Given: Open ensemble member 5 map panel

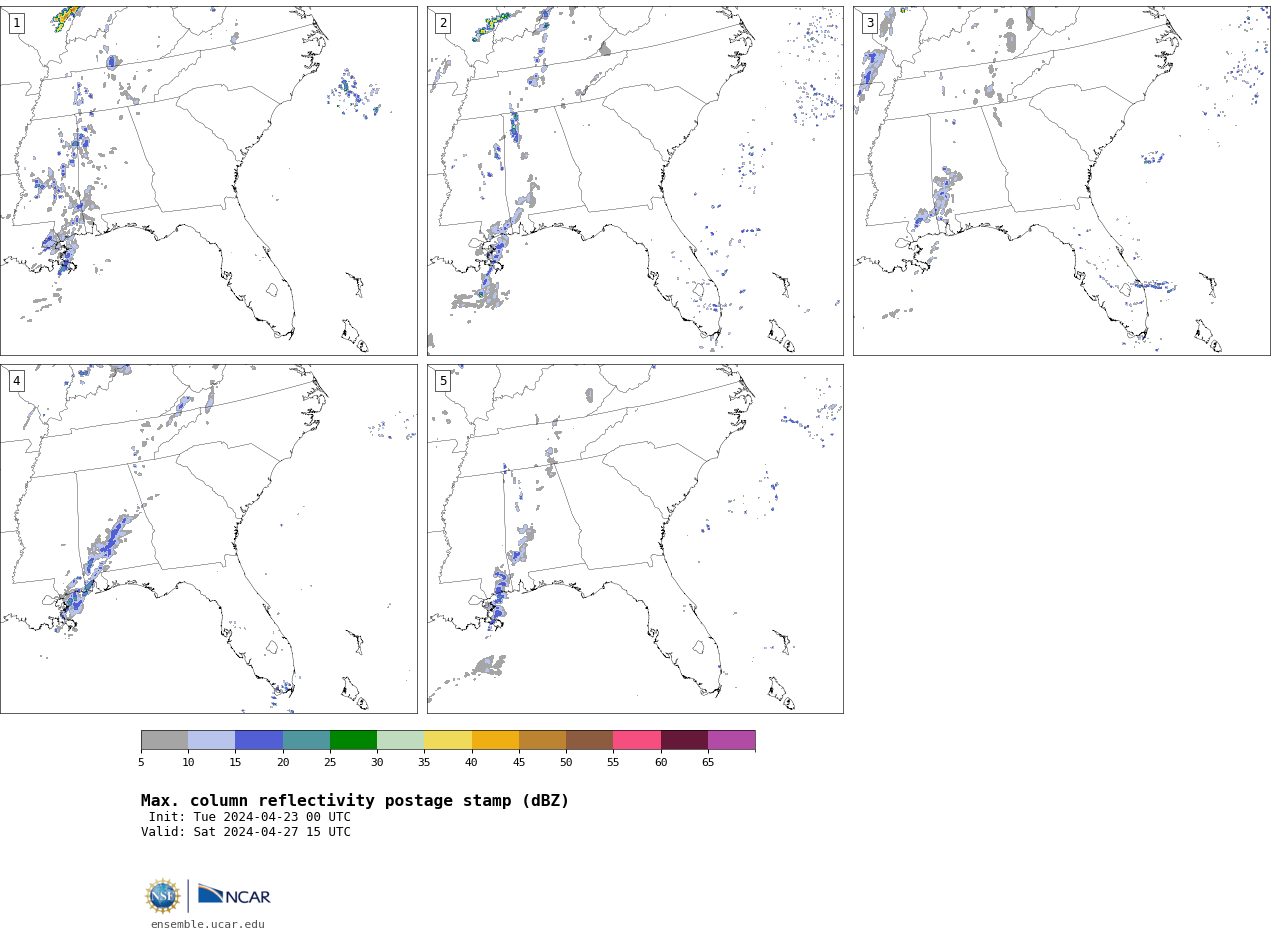Looking at the screenshot, I should (635, 539).
